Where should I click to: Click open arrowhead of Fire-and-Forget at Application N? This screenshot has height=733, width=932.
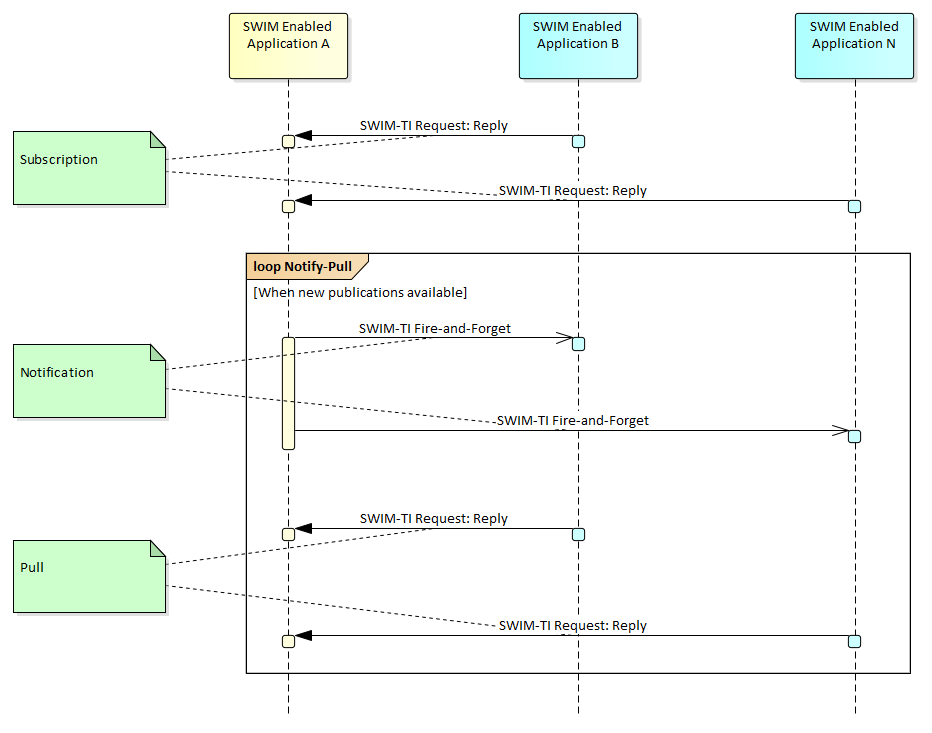tap(840, 431)
